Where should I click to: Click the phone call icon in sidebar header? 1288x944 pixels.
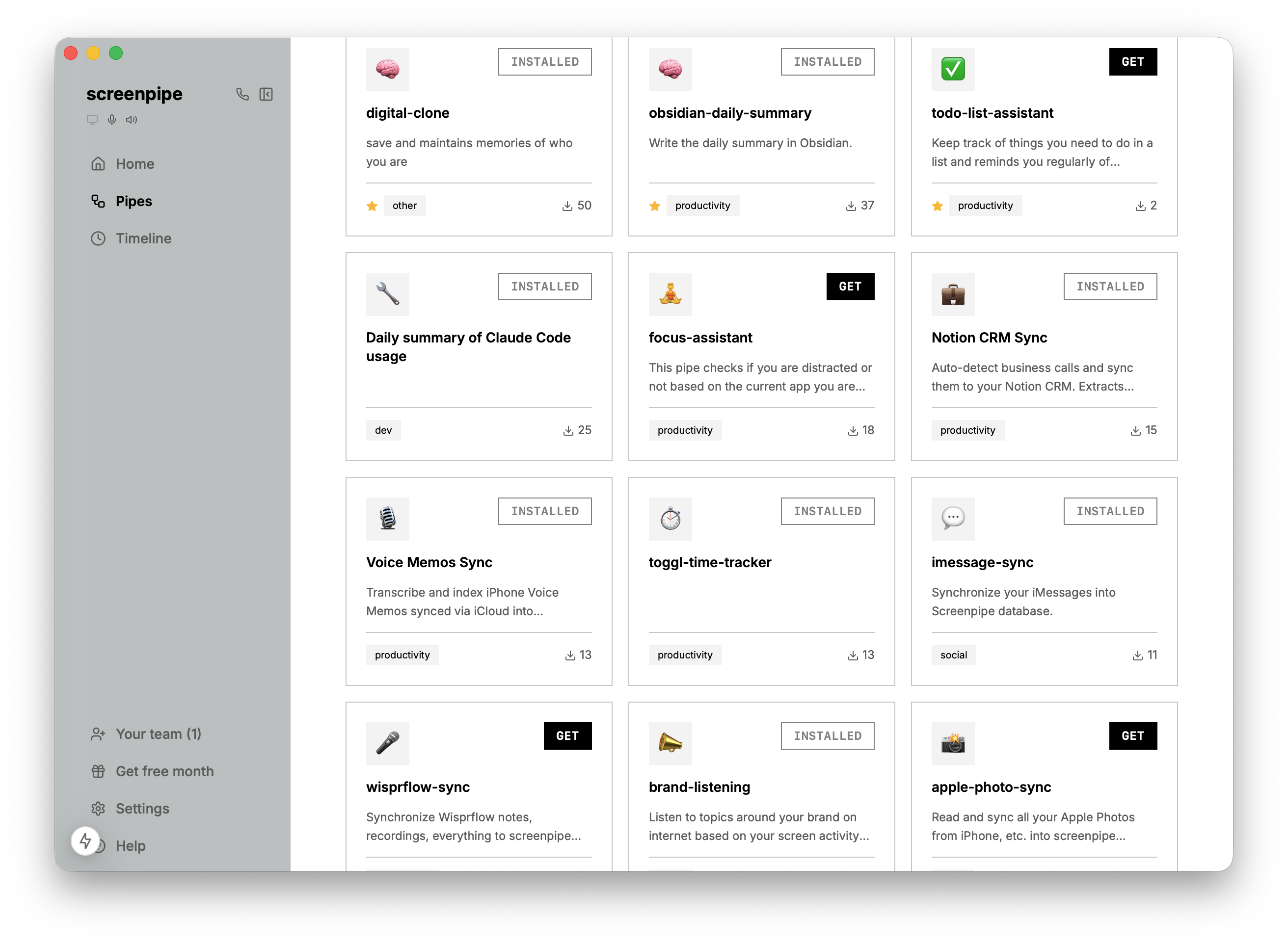point(242,94)
